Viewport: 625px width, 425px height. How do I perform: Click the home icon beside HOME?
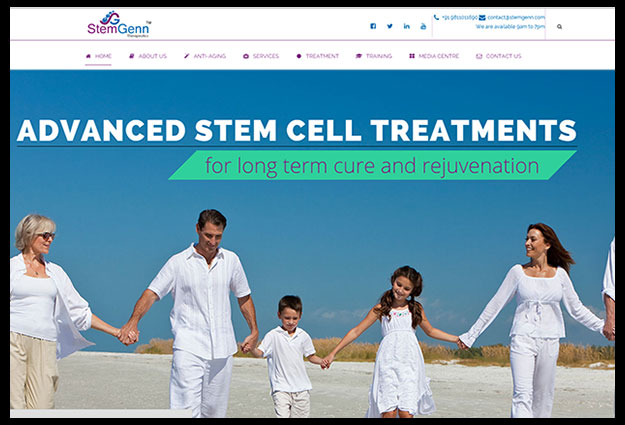point(88,56)
